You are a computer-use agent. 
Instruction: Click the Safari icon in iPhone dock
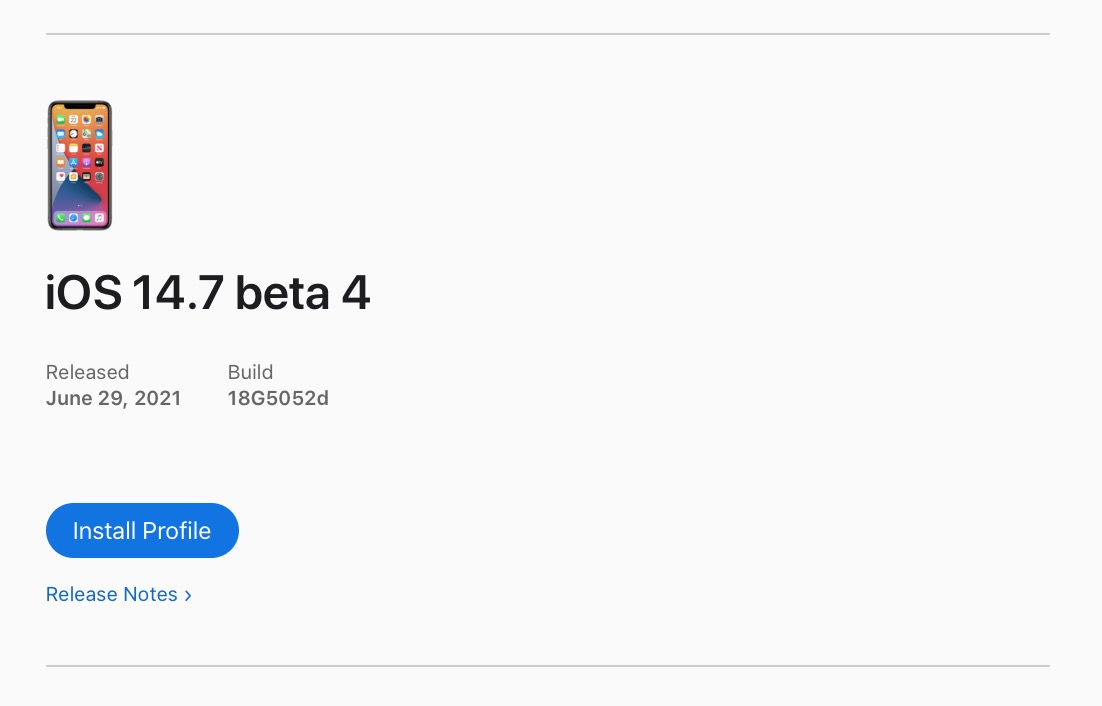(x=73, y=218)
